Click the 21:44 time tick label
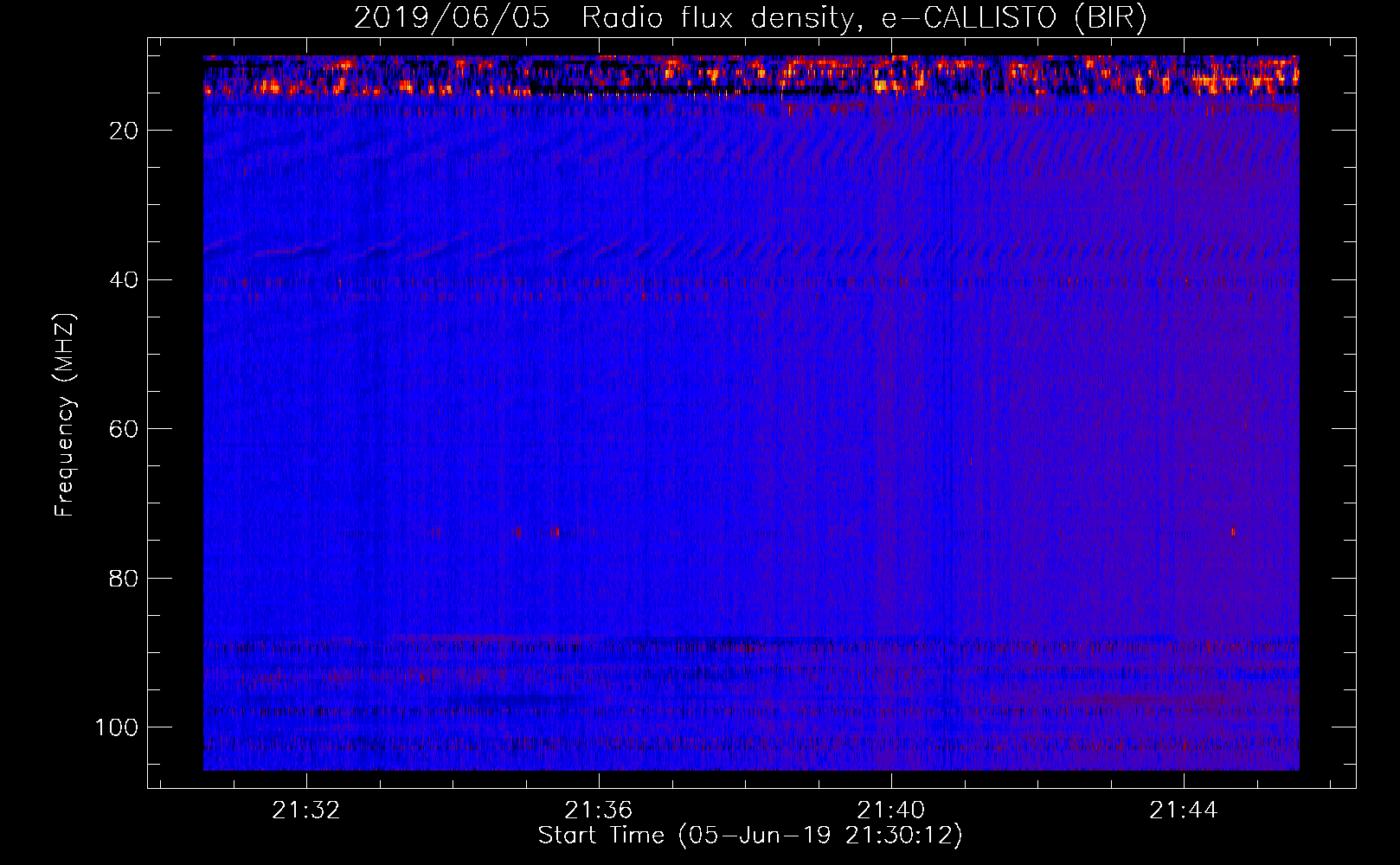 [1184, 811]
